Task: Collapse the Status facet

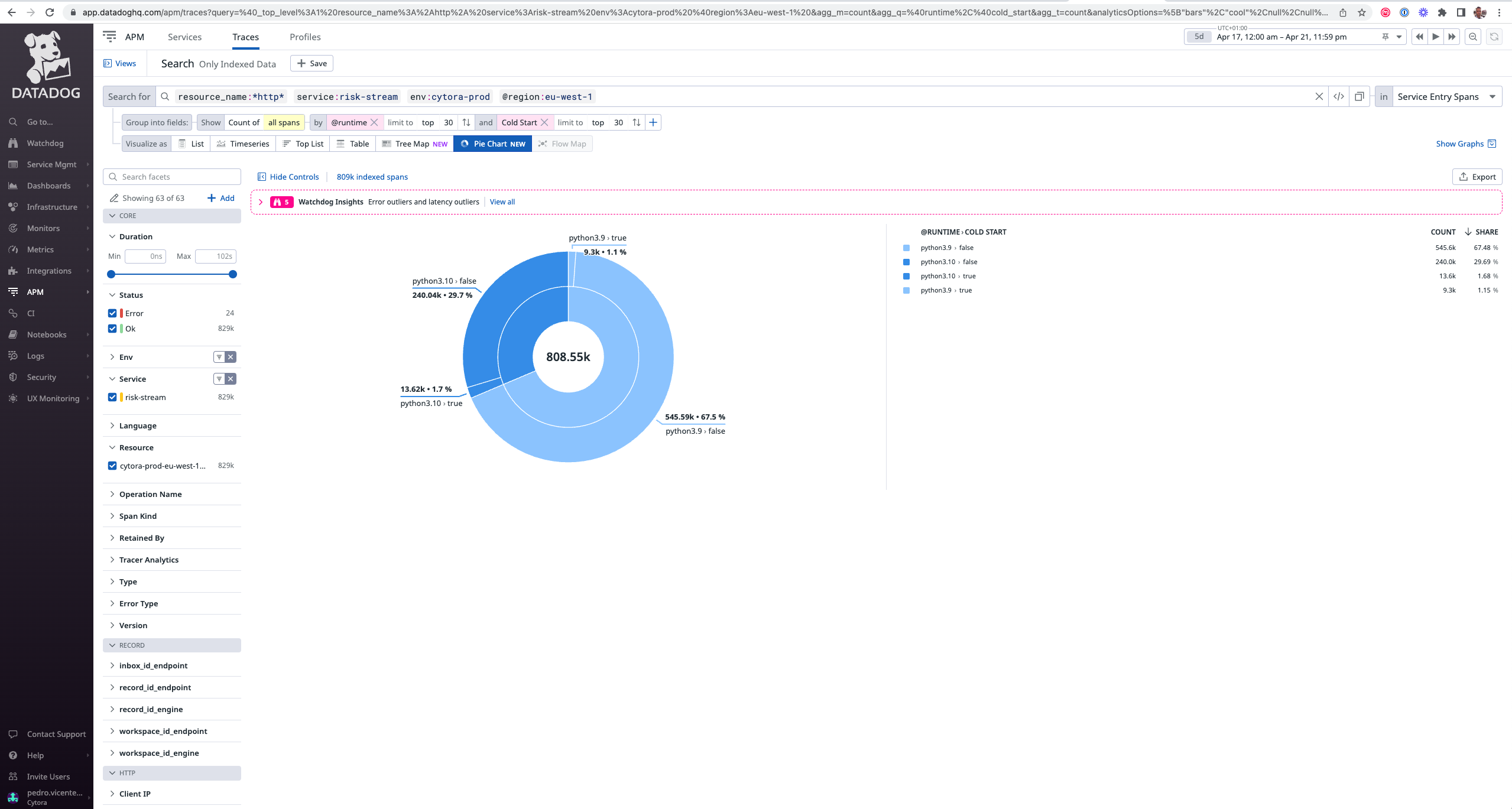Action: (x=112, y=295)
